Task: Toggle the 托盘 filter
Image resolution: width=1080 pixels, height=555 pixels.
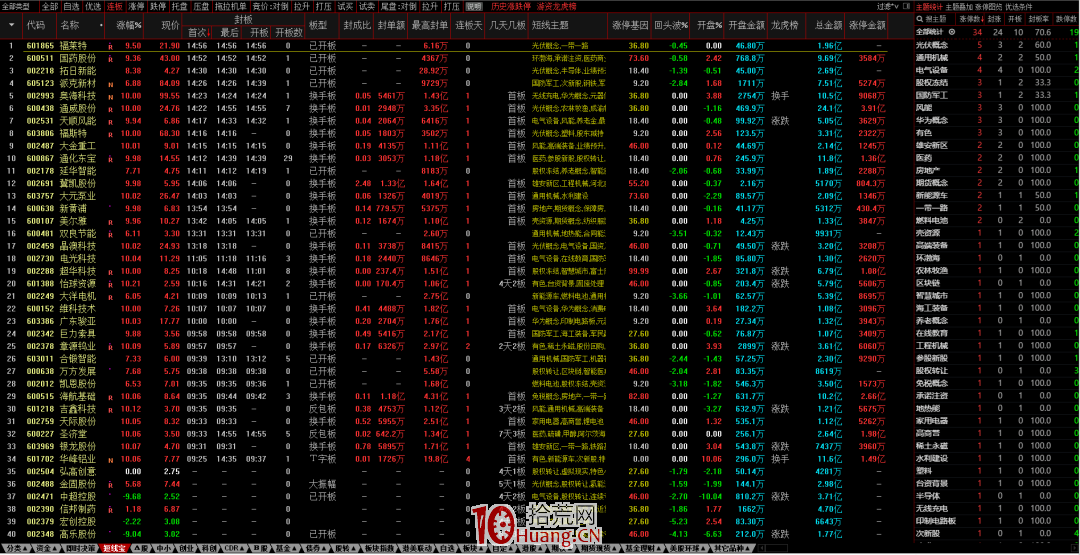Action: pos(179,6)
